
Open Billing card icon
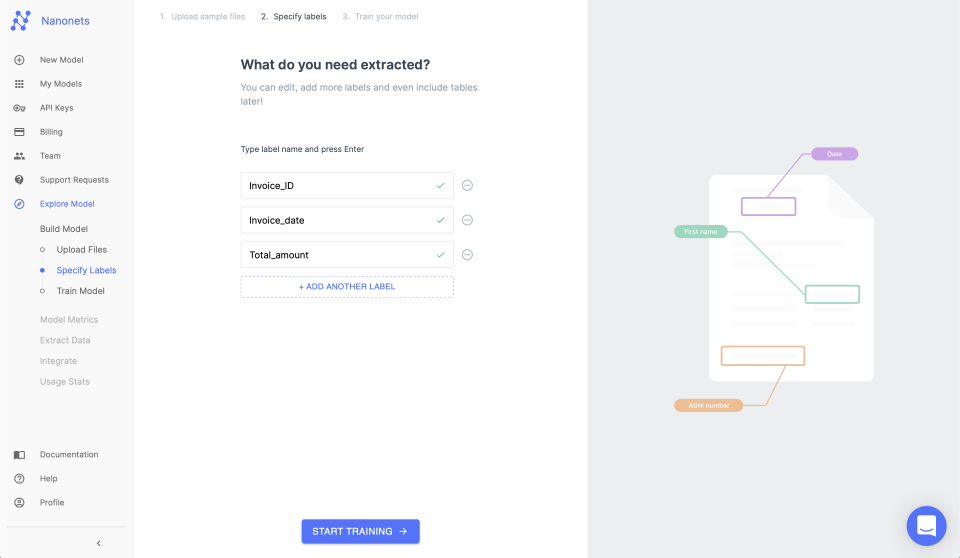[19, 132]
